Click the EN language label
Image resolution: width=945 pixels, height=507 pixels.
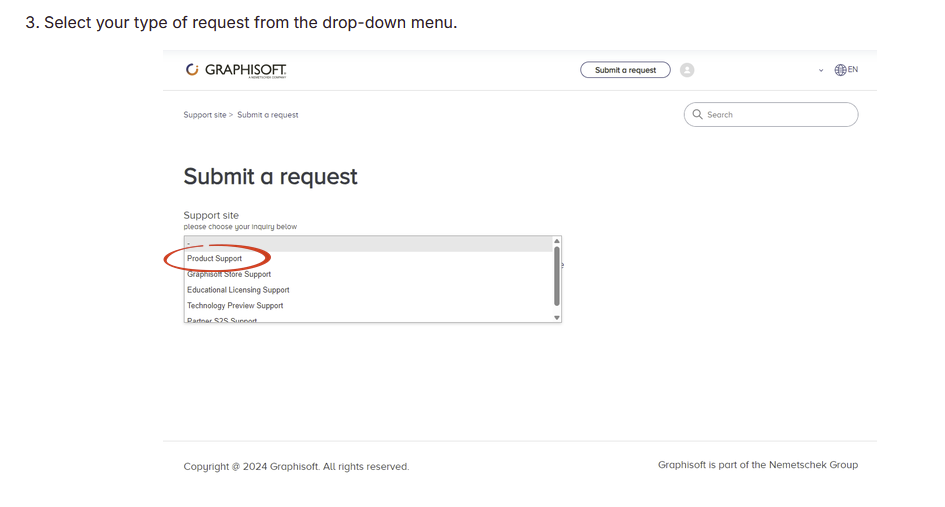tap(853, 69)
